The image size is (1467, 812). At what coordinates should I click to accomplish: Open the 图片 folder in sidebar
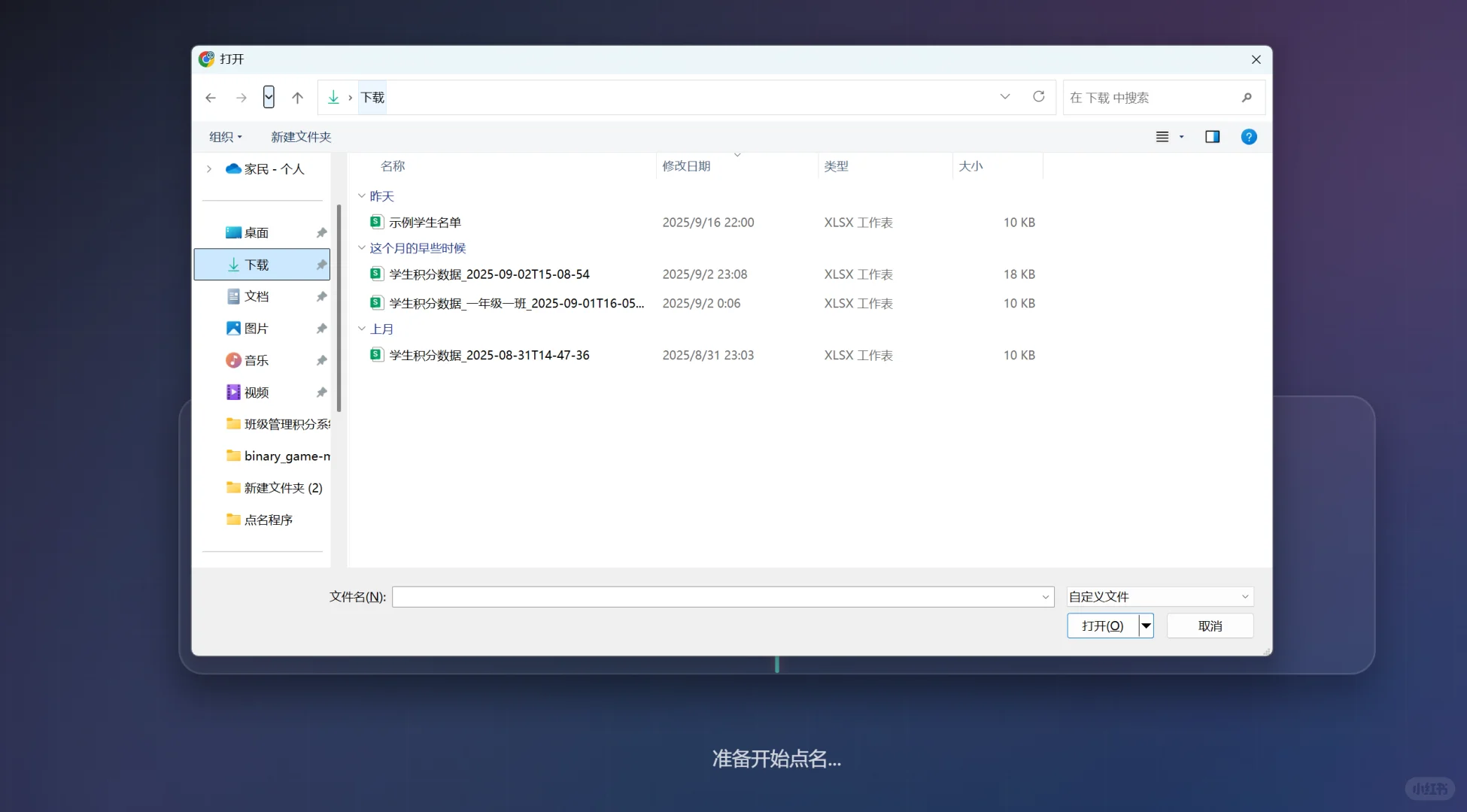tap(257, 329)
